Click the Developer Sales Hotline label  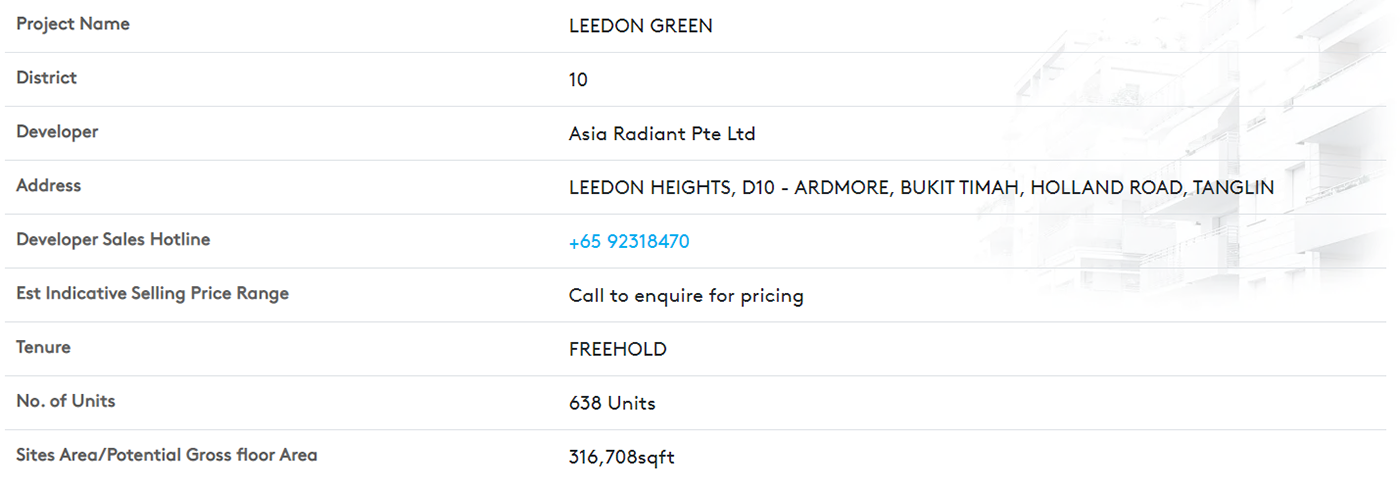pyautogui.click(x=113, y=240)
